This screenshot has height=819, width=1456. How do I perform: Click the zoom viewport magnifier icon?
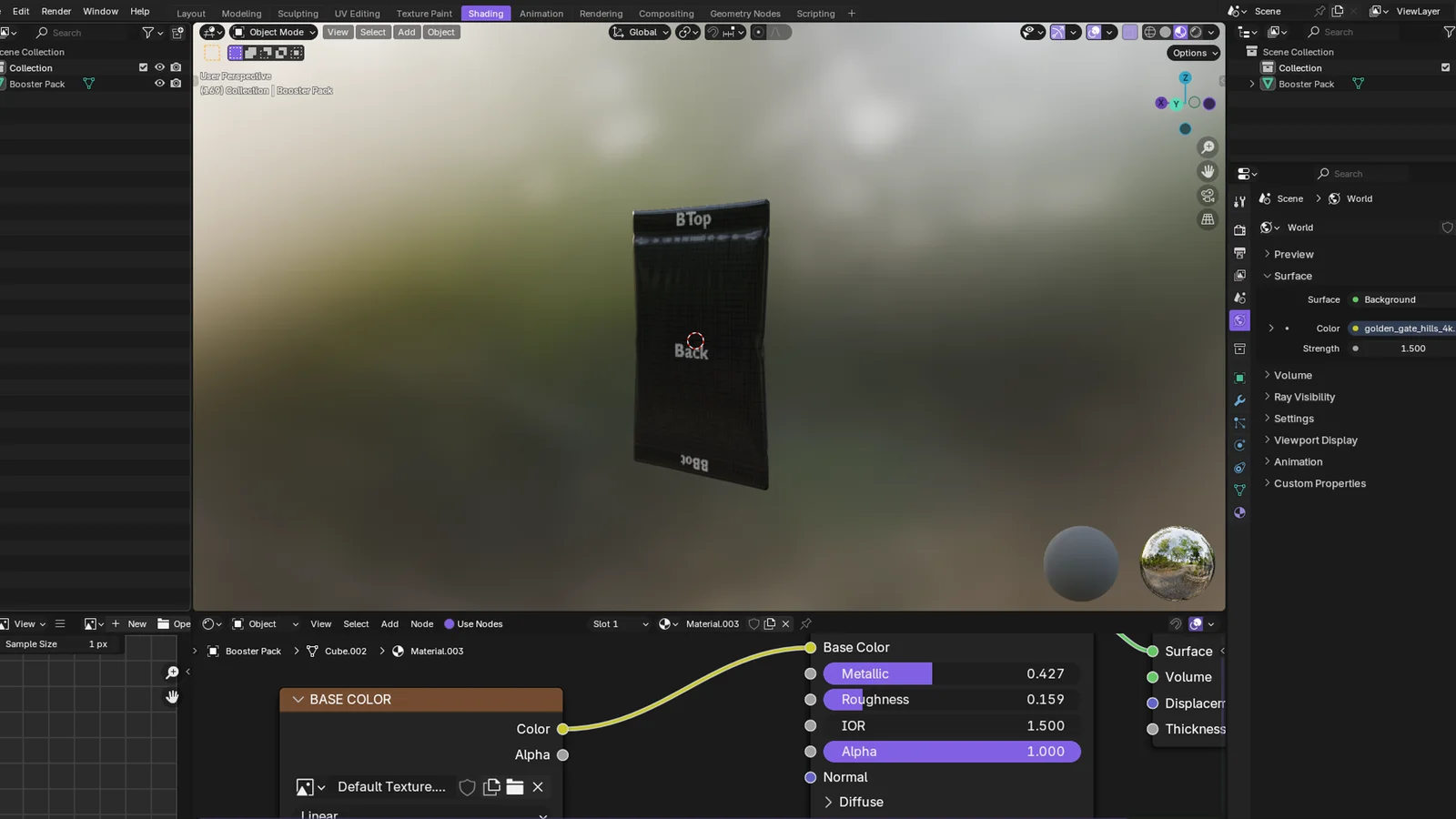point(1208,147)
